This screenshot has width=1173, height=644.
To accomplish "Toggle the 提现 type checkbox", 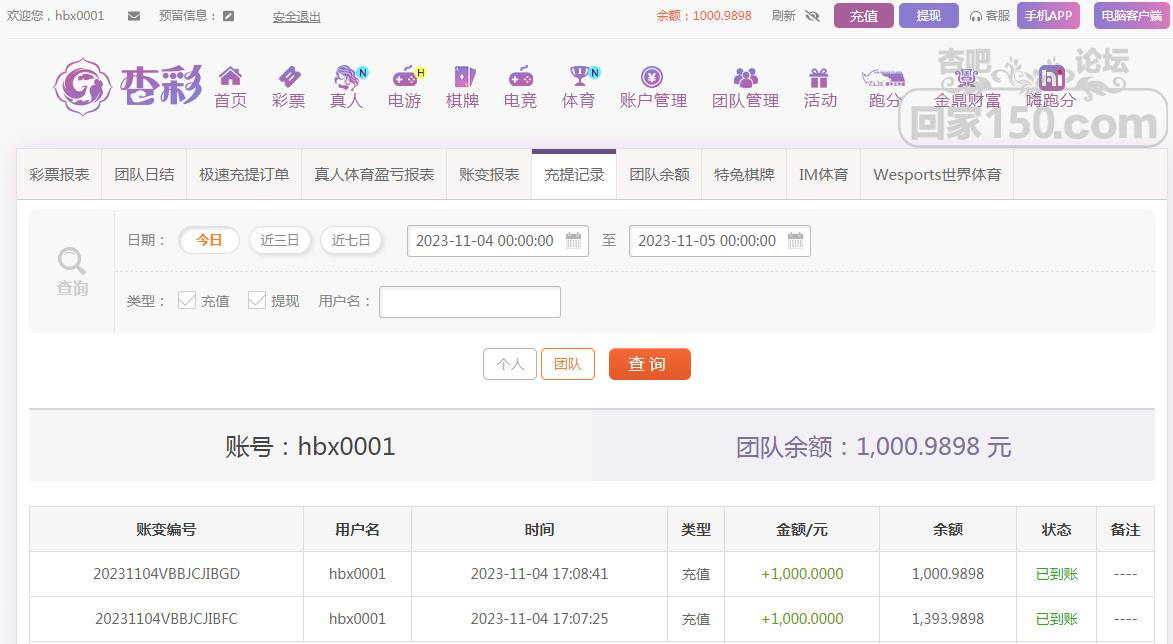I will tap(257, 300).
